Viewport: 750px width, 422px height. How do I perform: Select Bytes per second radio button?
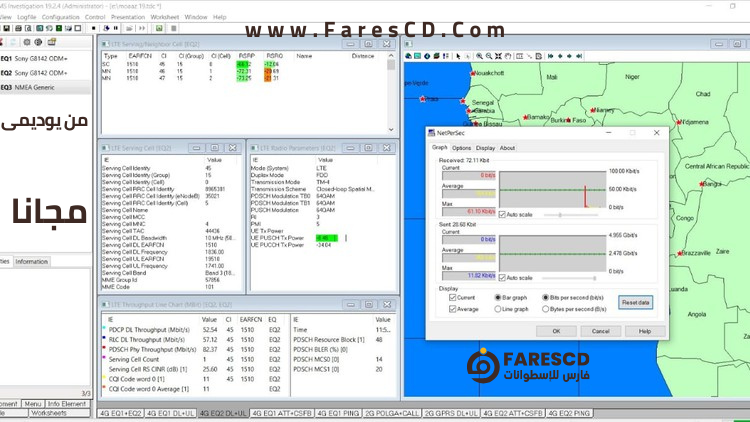point(545,309)
